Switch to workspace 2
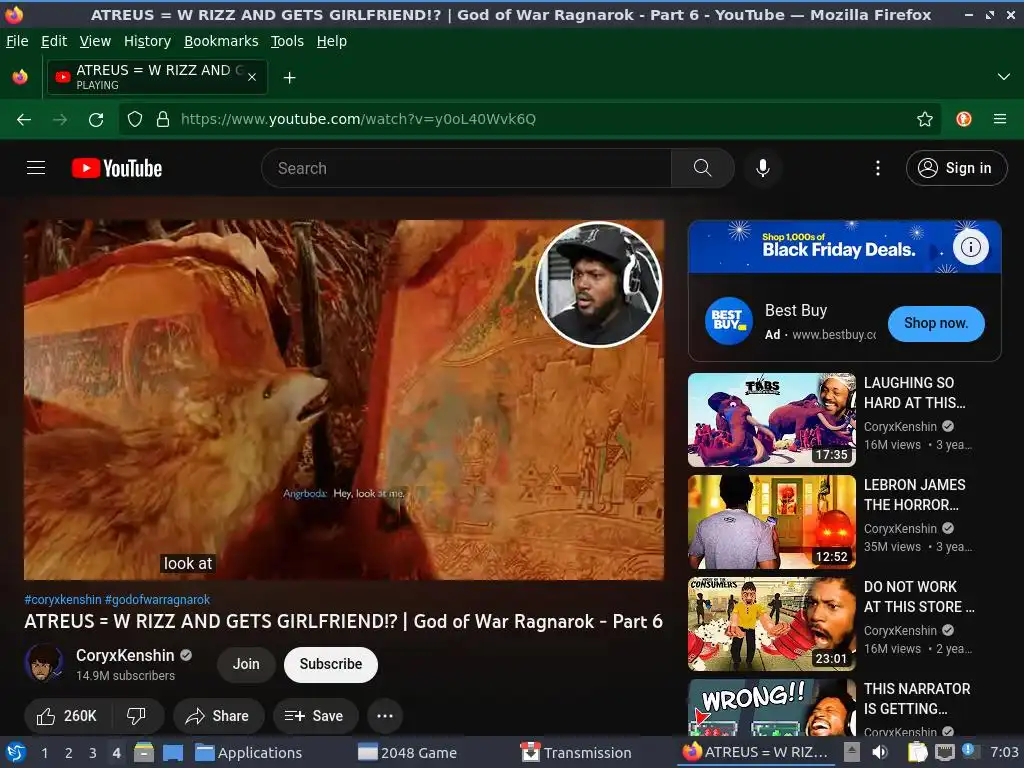This screenshot has height=768, width=1024. [69, 753]
